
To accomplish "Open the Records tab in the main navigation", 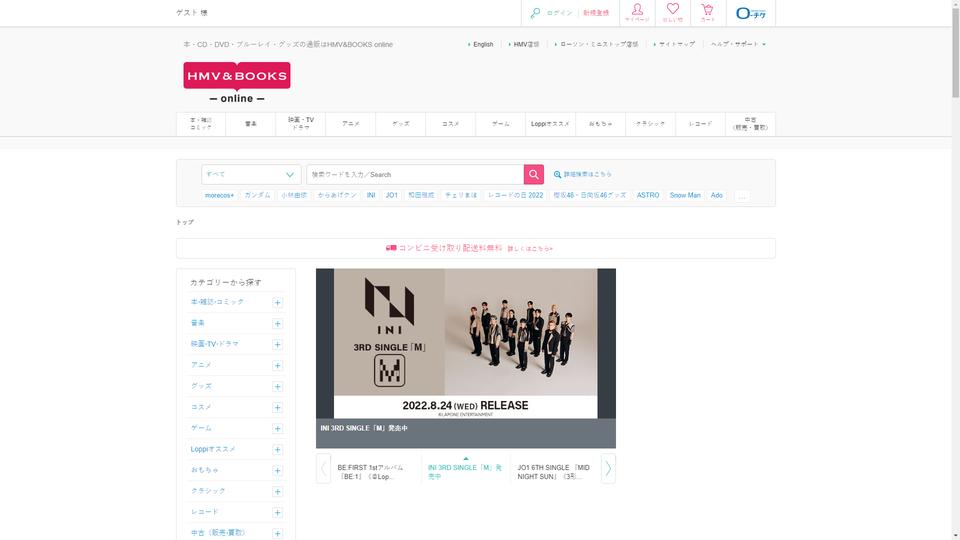I will pyautogui.click(x=700, y=124).
